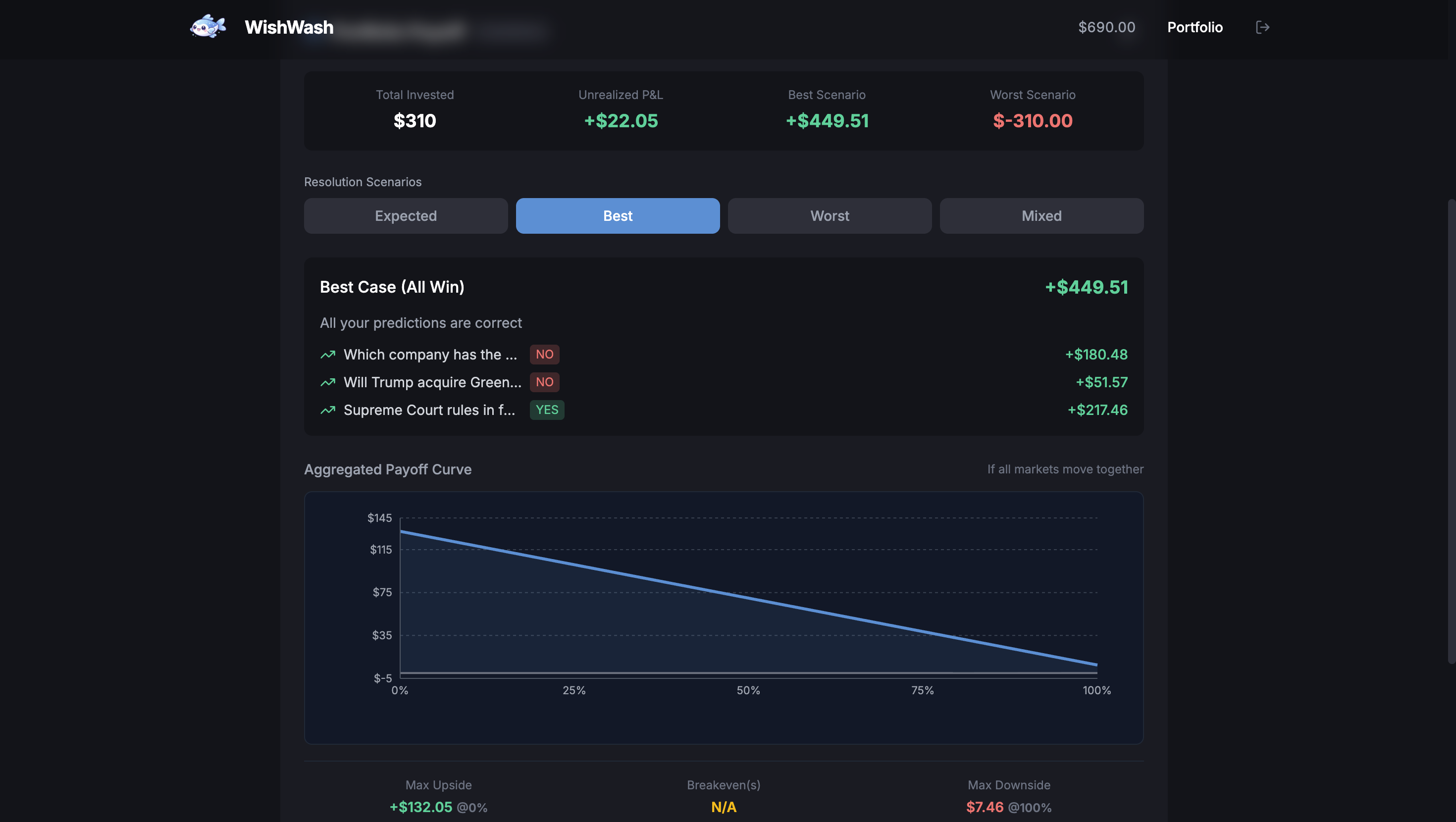Screen dimensions: 1456x822
Task: Click the WishWash fish logo icon
Action: click(x=208, y=27)
